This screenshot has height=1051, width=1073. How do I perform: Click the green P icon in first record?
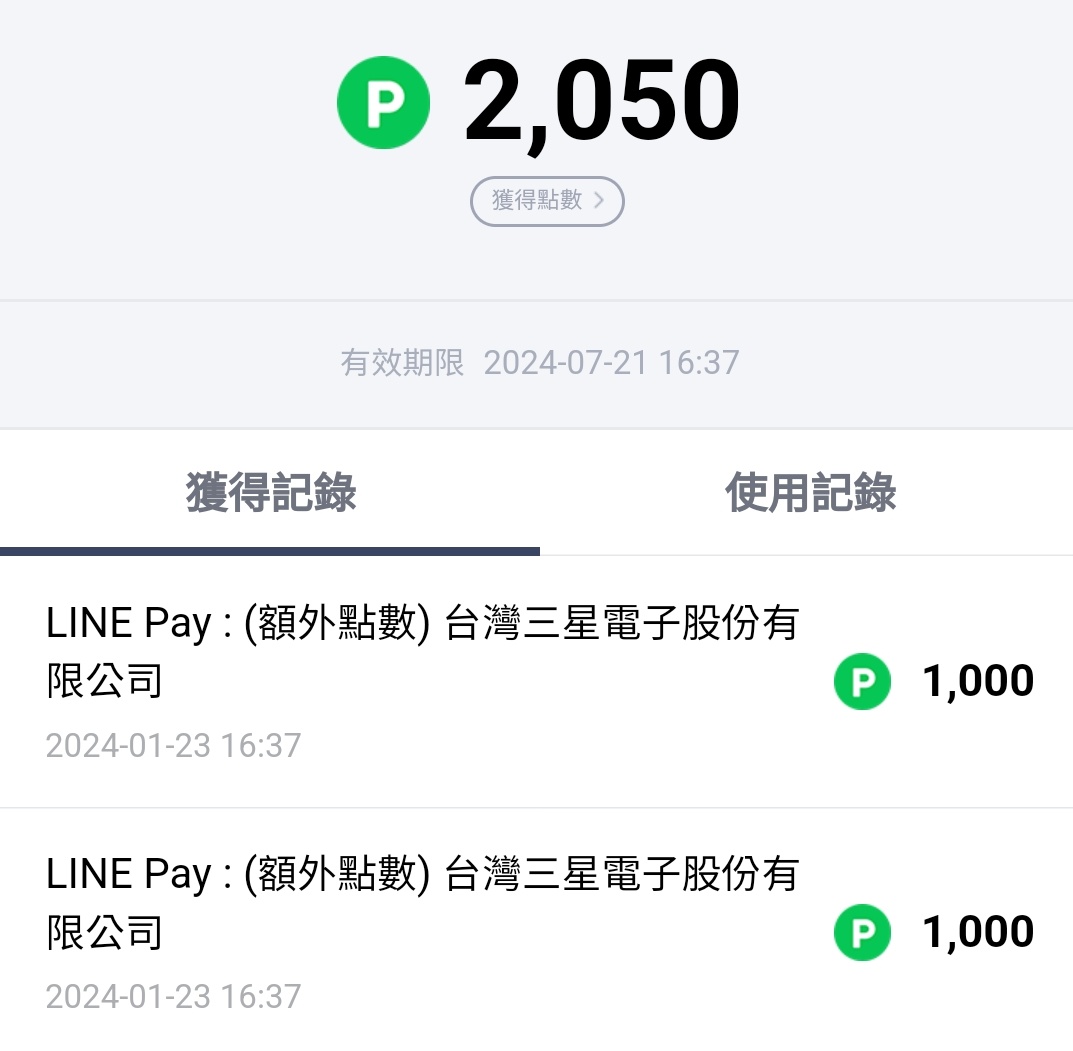point(862,681)
